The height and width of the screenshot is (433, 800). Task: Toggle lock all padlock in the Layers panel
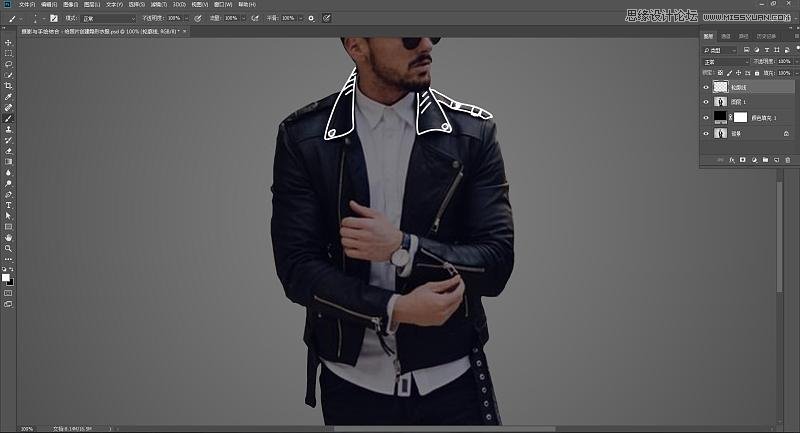pos(757,73)
